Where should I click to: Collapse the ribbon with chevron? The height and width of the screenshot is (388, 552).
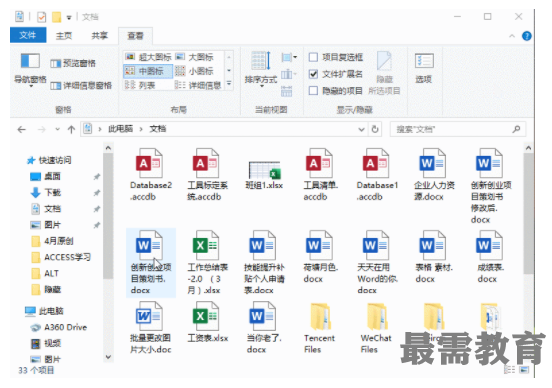click(x=512, y=36)
